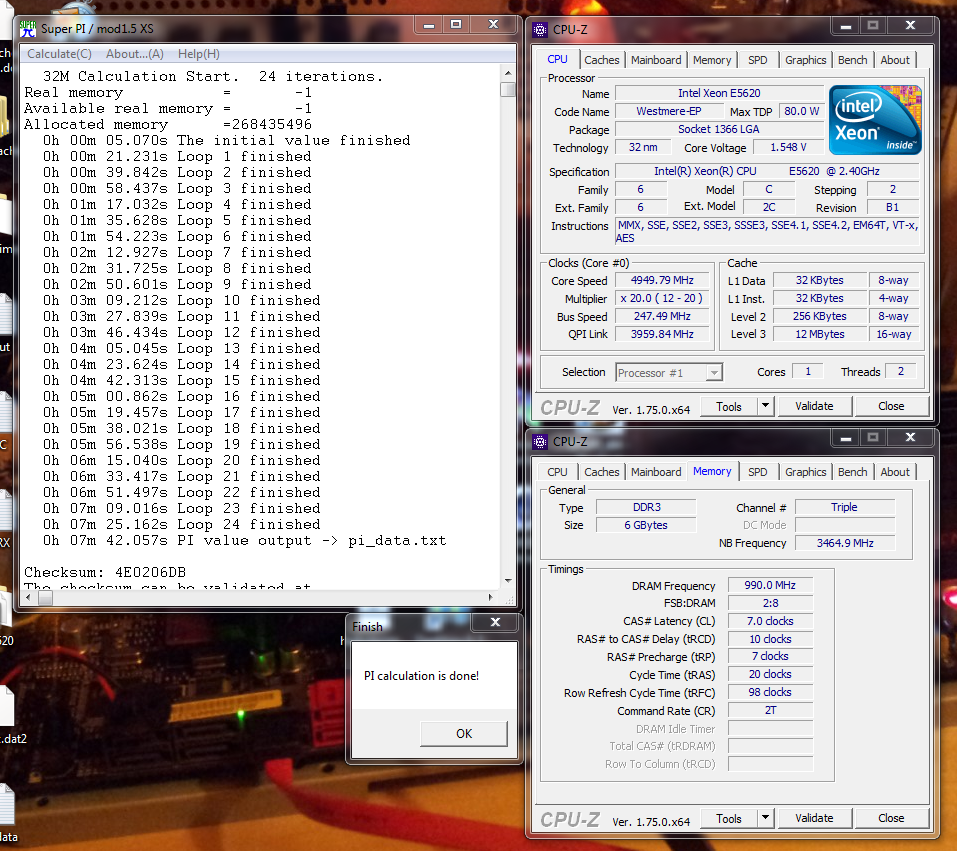Click the QPI Link value 3959.84 MHz
The height and width of the screenshot is (851, 957).
pyautogui.click(x=662, y=334)
